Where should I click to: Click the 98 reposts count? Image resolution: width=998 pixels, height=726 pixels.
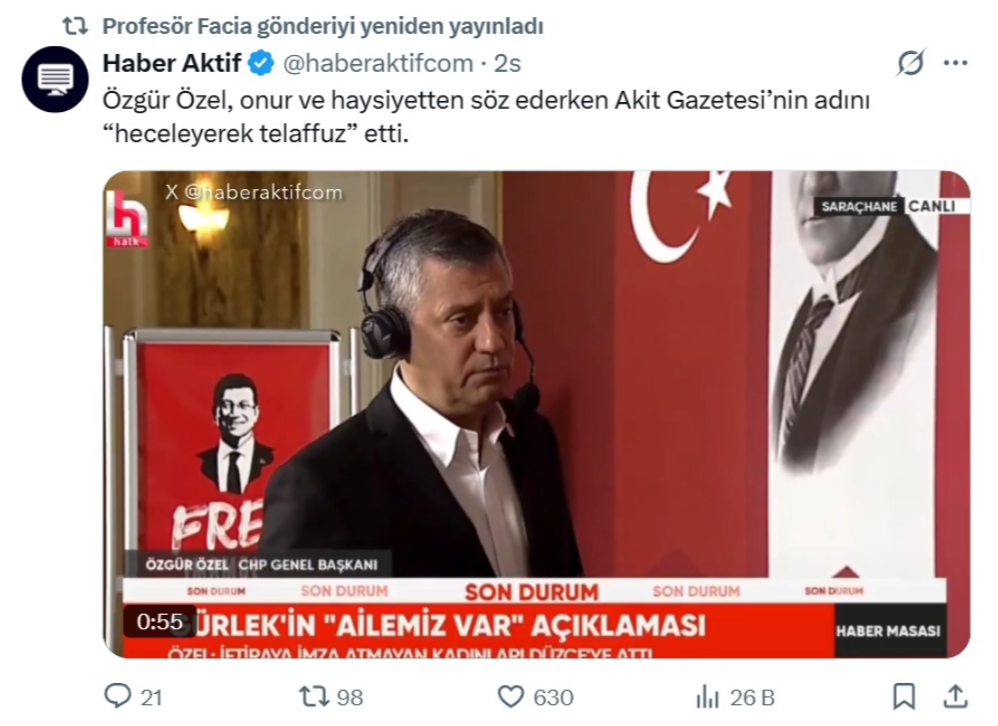[349, 697]
